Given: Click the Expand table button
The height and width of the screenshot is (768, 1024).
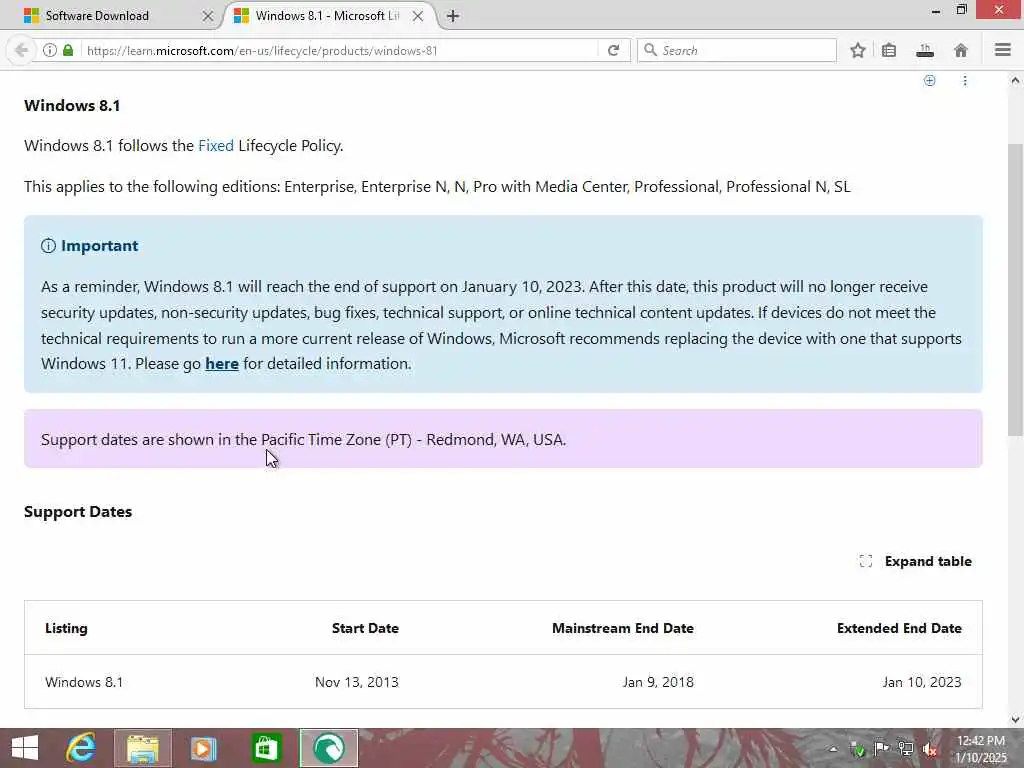Looking at the screenshot, I should coord(916,561).
